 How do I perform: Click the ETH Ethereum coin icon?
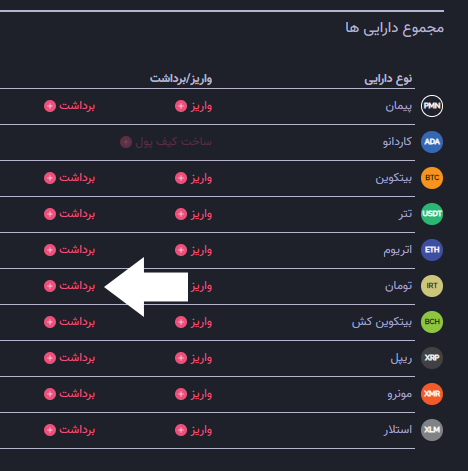click(432, 250)
